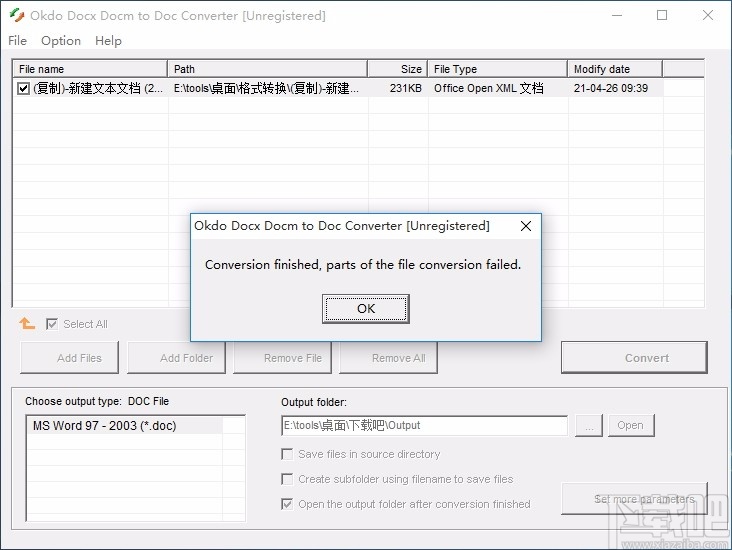The height and width of the screenshot is (550, 732).
Task: Select MS Word 97 - 2003 output type
Action: (x=124, y=426)
